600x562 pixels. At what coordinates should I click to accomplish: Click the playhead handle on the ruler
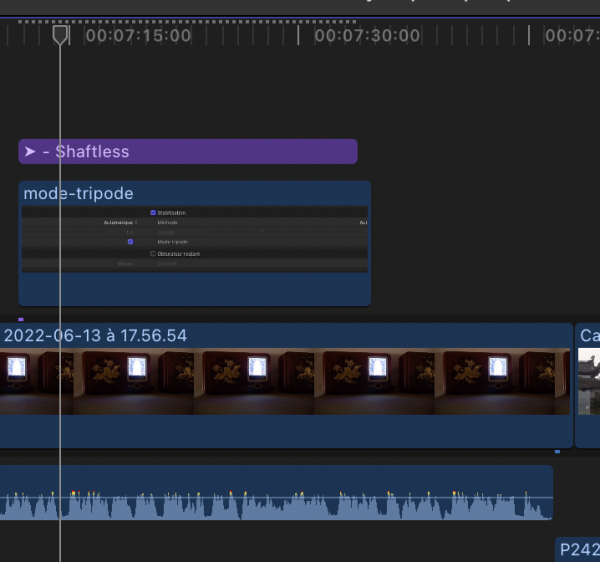[x=61, y=35]
